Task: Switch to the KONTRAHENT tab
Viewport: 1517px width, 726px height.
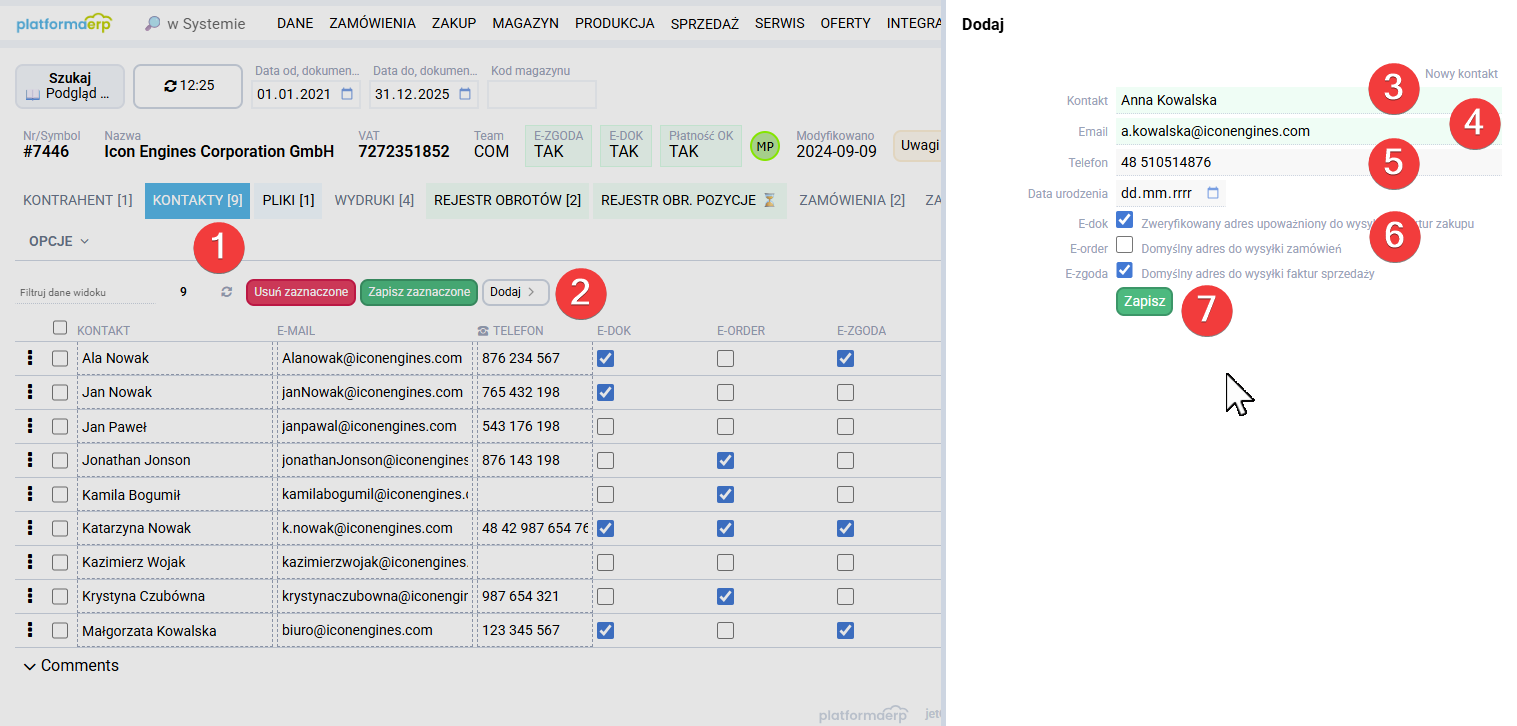Action: point(76,199)
